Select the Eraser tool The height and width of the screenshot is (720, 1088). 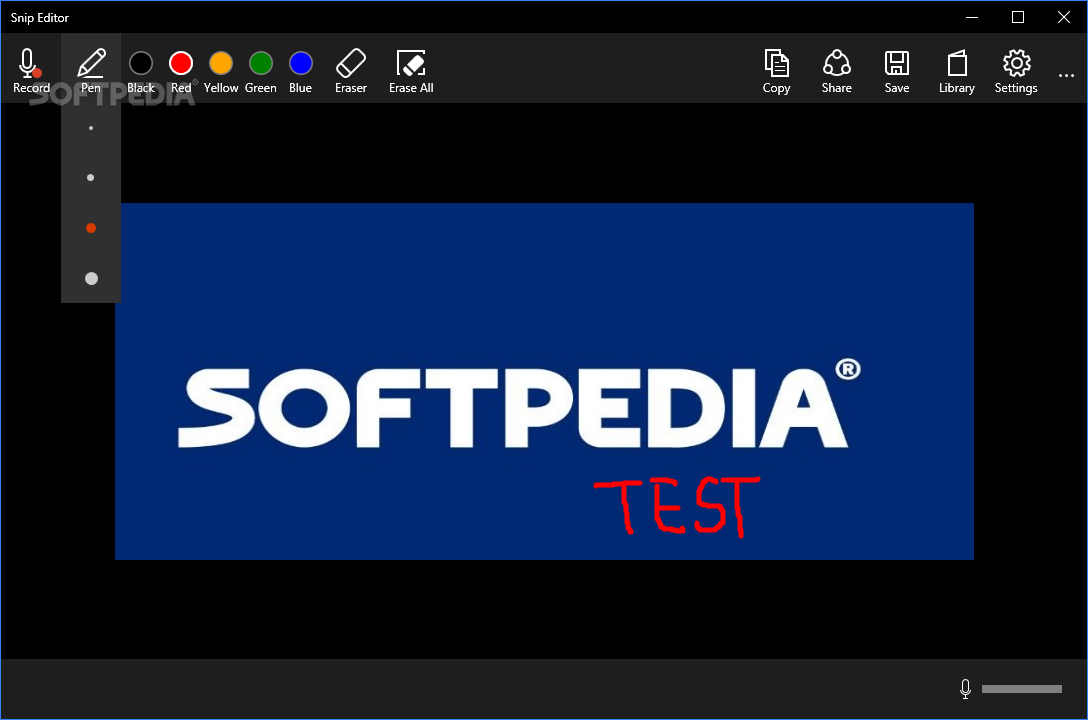(x=351, y=70)
